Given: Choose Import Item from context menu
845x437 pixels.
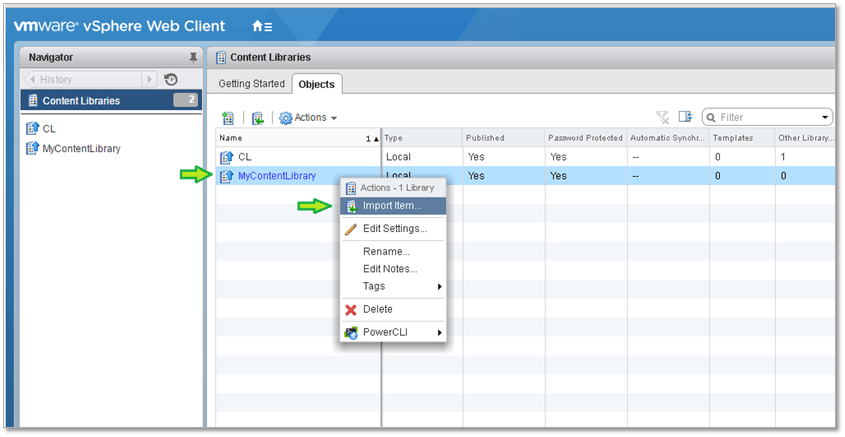Looking at the screenshot, I should pyautogui.click(x=393, y=206).
